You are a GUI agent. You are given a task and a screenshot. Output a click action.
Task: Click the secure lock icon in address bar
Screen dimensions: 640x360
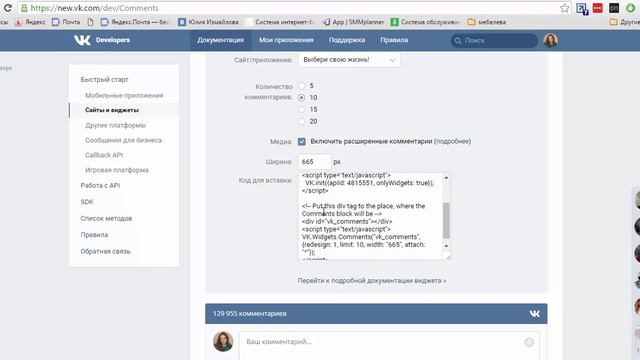[24, 8]
